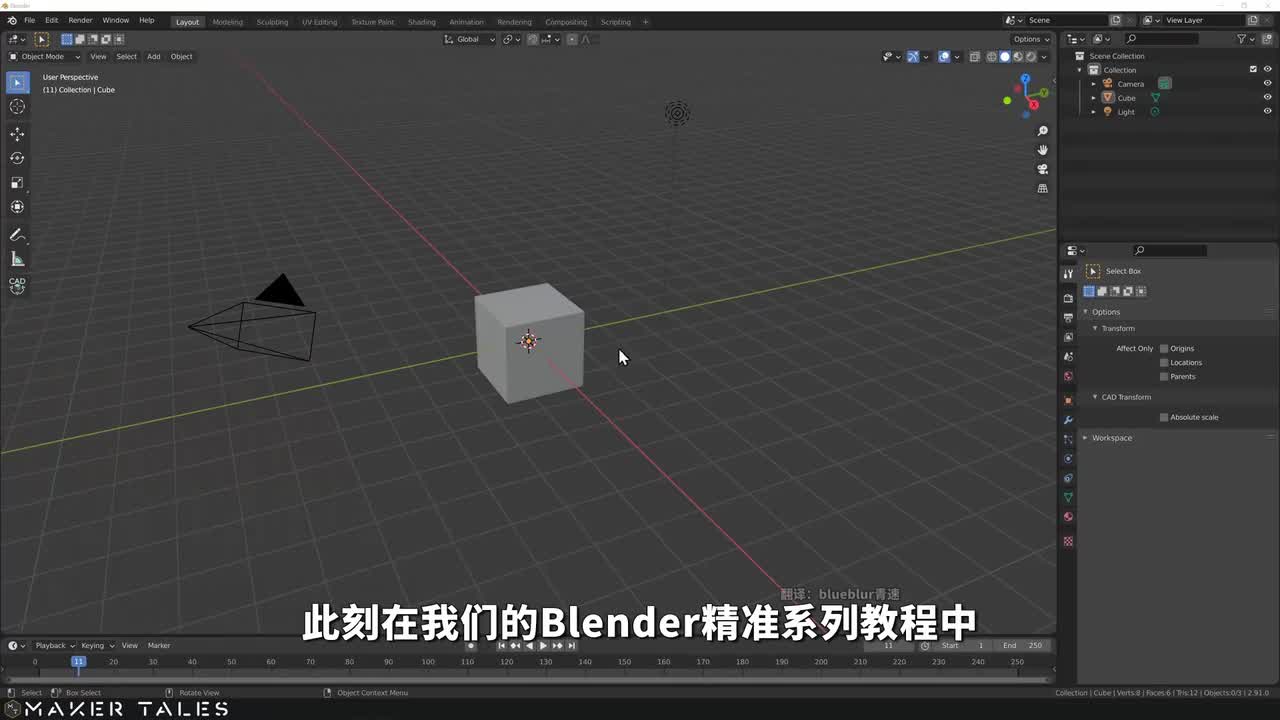Select the Measure tool
The width and height of the screenshot is (1280, 720).
click(x=17, y=260)
